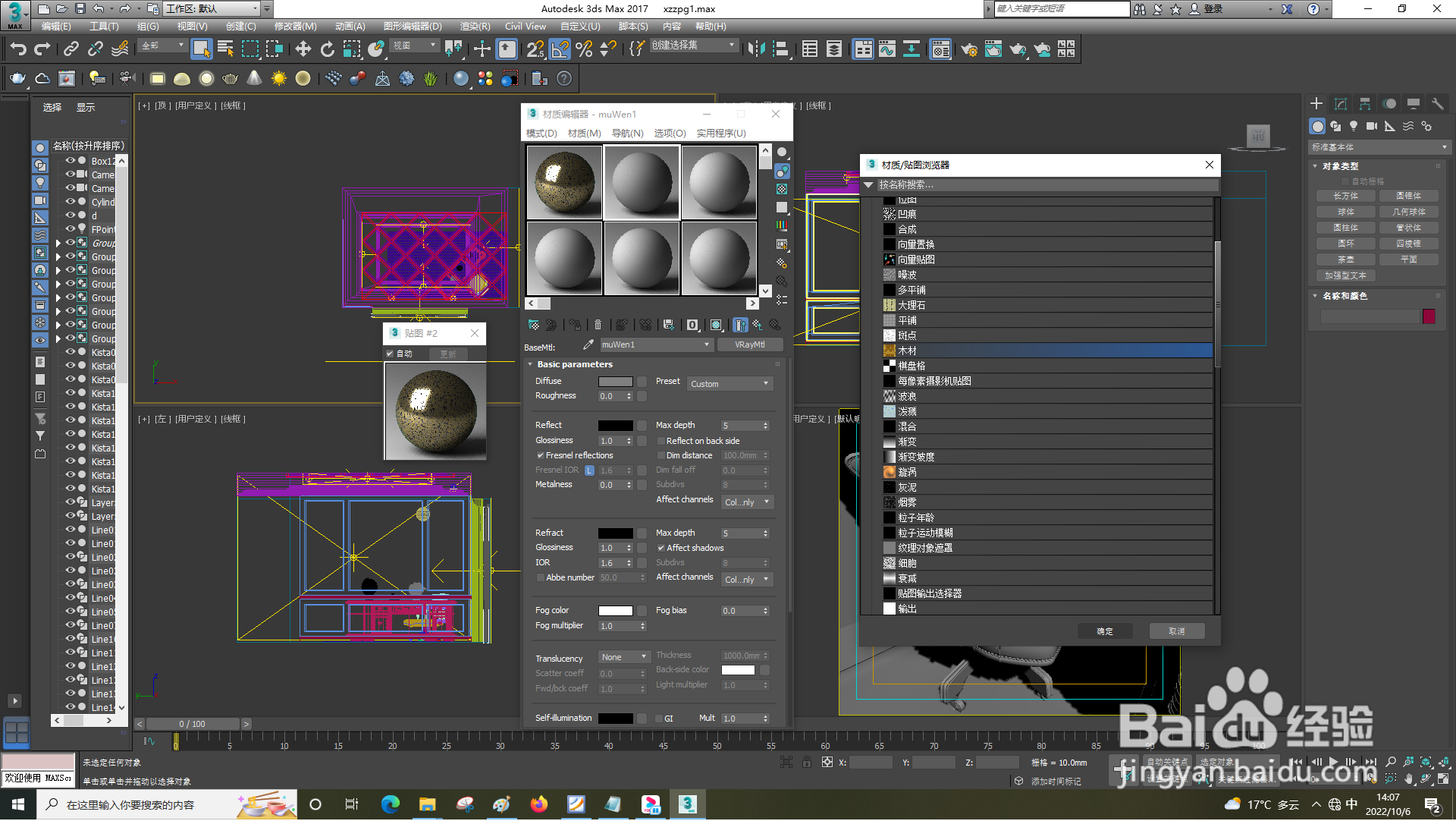Open the Utilities wrench tab in command panel
The height and width of the screenshot is (821, 1456).
1437,104
